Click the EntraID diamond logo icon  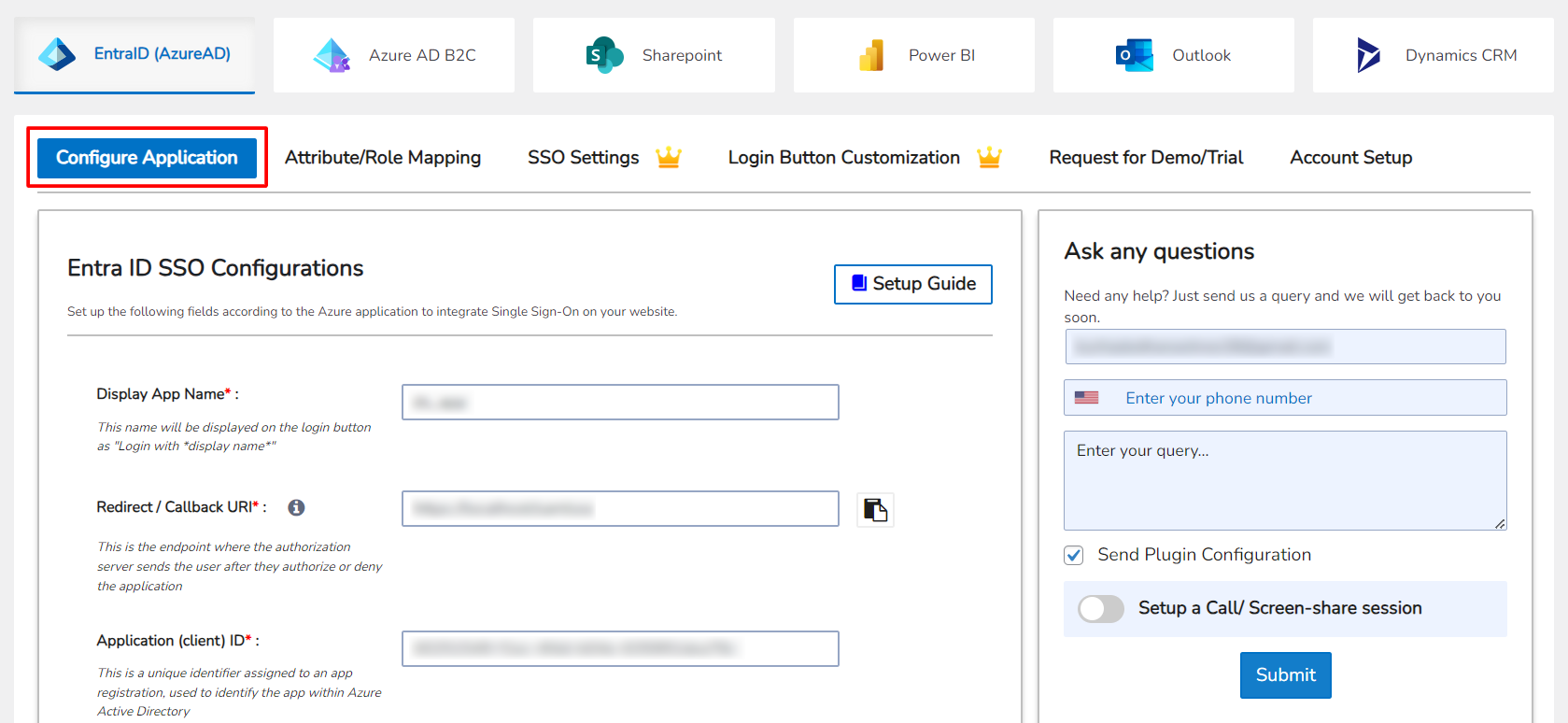click(x=57, y=54)
